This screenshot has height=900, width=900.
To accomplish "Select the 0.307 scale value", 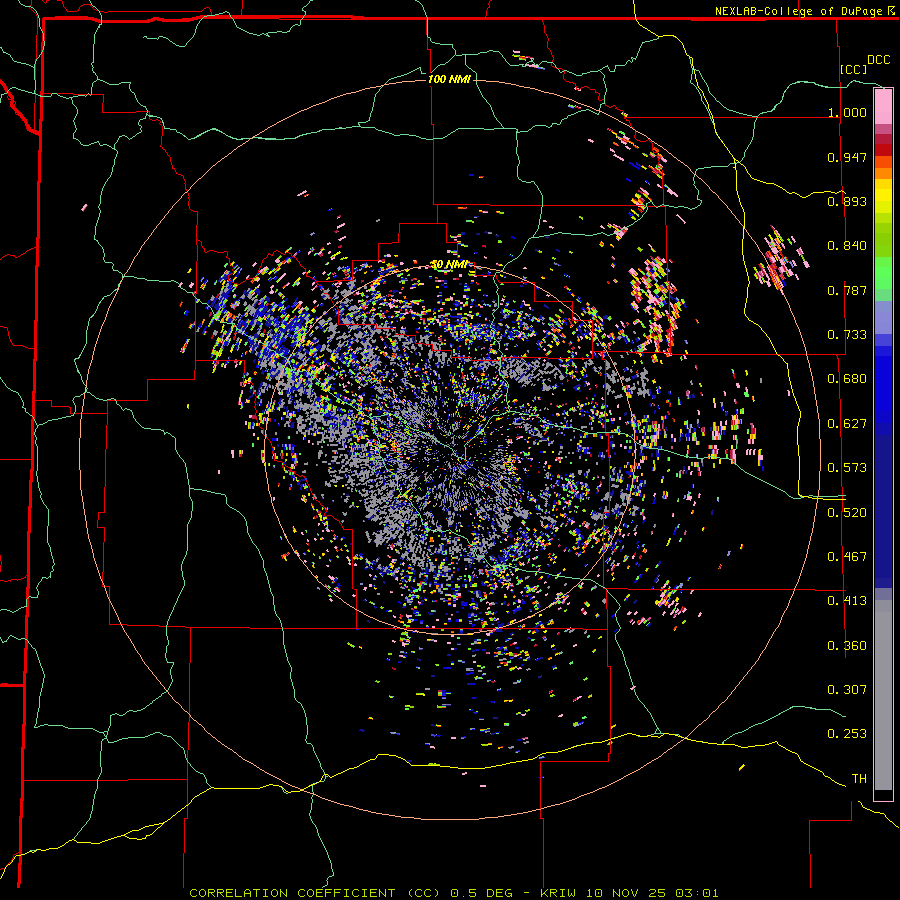I will click(847, 690).
